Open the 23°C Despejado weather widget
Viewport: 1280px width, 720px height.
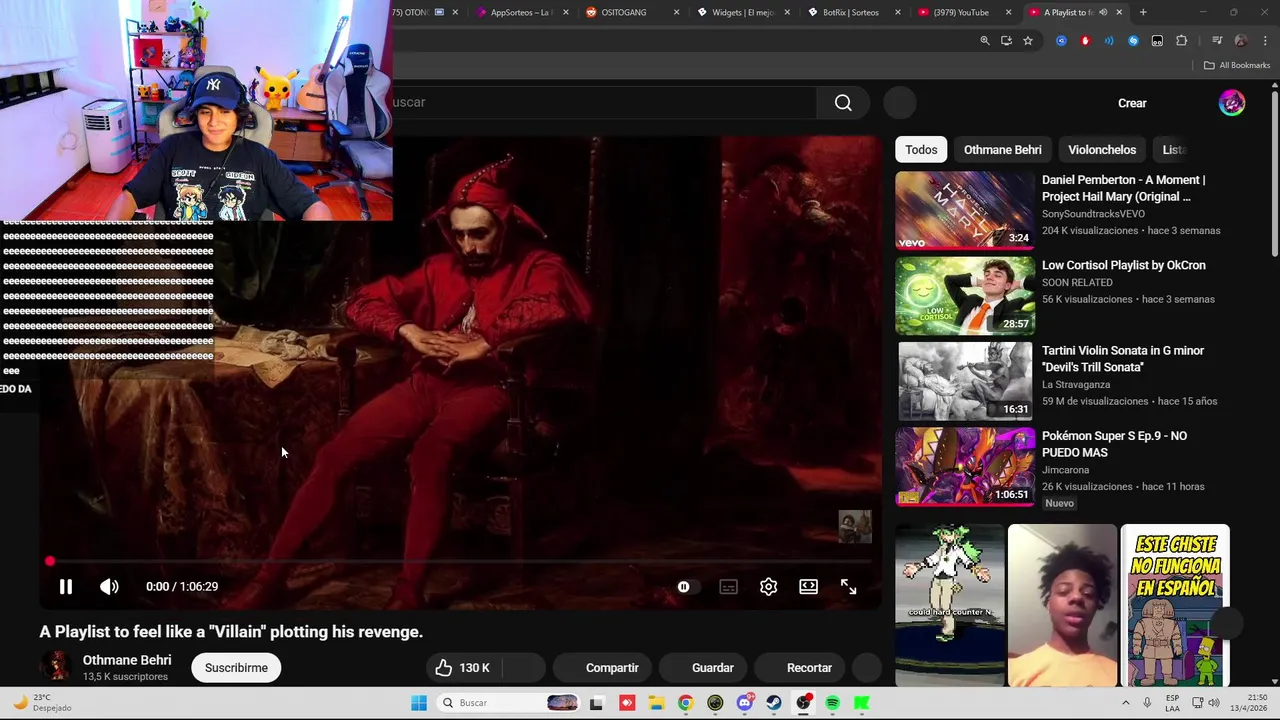tap(42, 703)
